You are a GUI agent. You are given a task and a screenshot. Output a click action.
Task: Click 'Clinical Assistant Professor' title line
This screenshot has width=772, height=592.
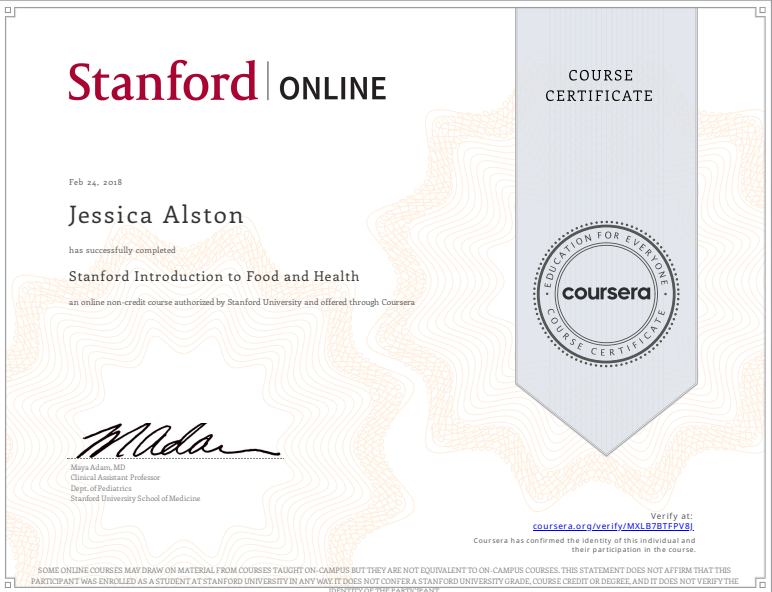115,477
